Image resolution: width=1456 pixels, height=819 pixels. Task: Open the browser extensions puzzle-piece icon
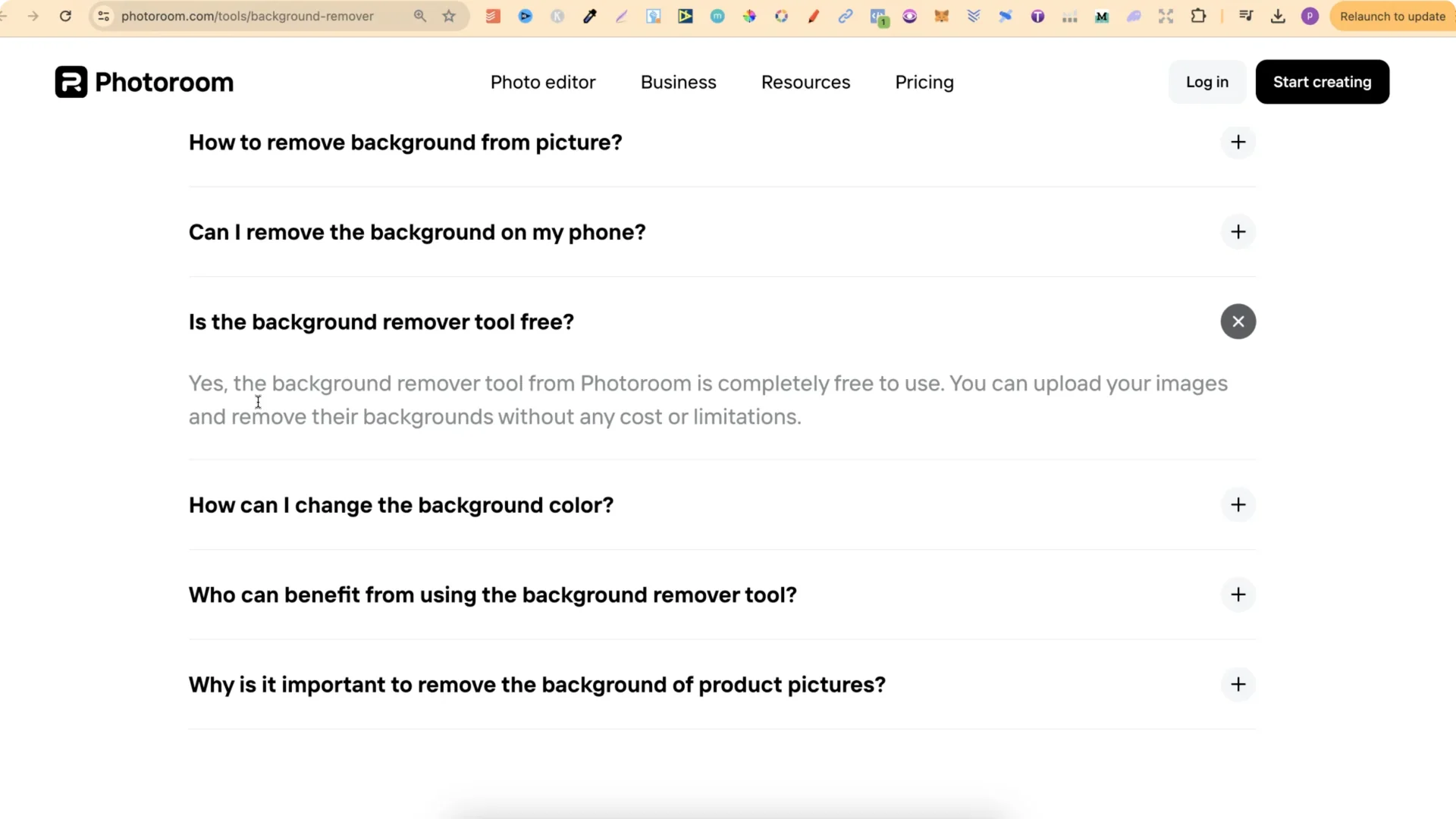tap(1199, 16)
